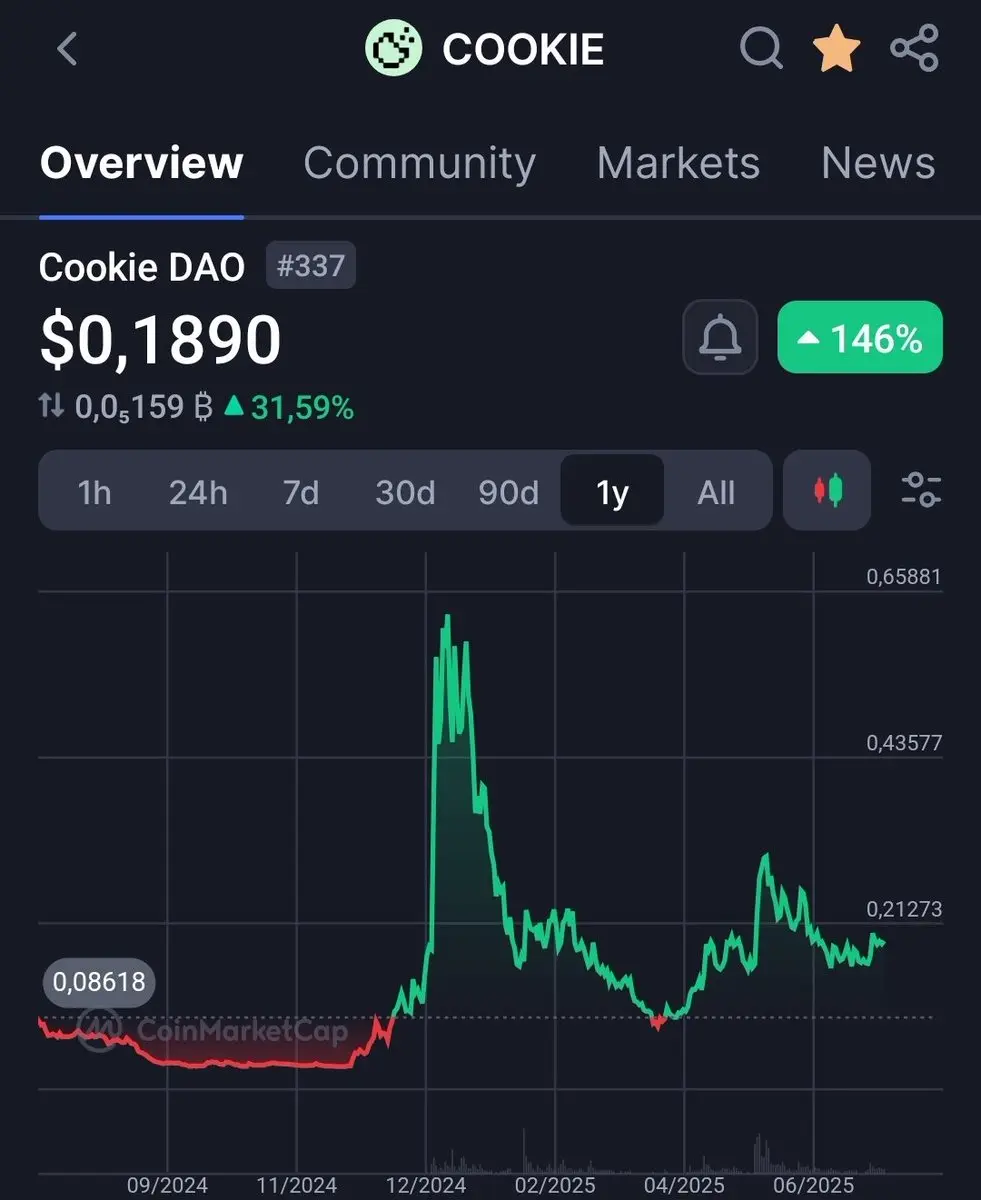
Task: Tap the COOKIE token logo
Action: pos(396,48)
